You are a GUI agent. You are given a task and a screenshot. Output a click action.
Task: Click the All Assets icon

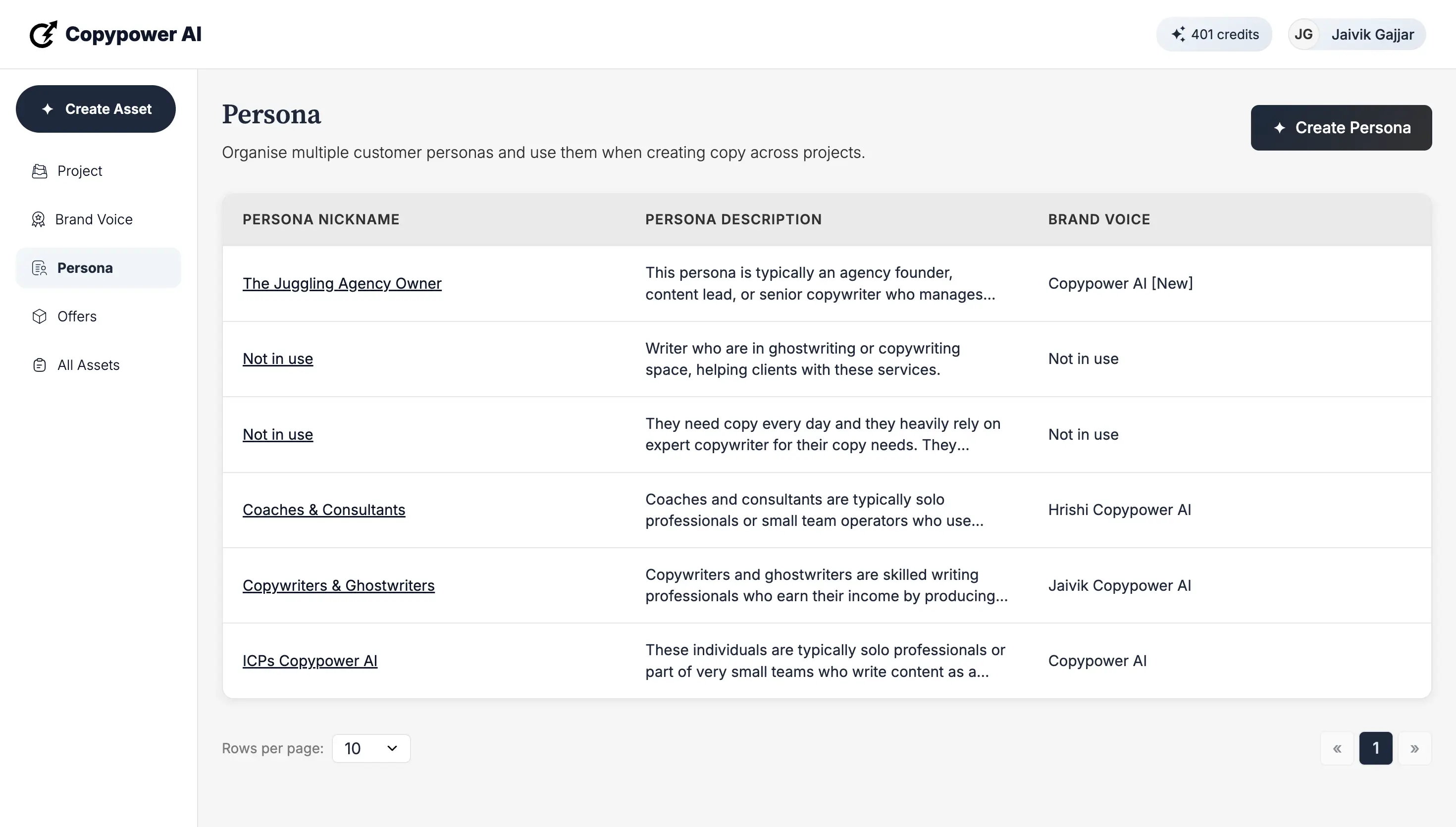[x=39, y=364]
